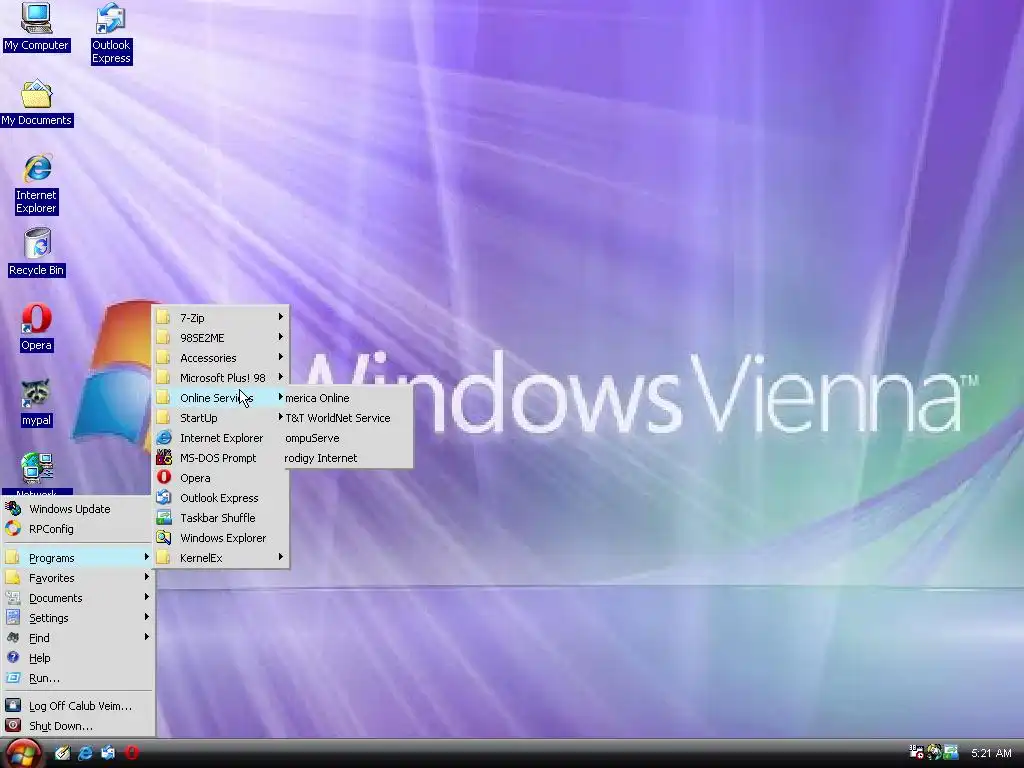Select Prodigy Internet entry

[x=348, y=458]
